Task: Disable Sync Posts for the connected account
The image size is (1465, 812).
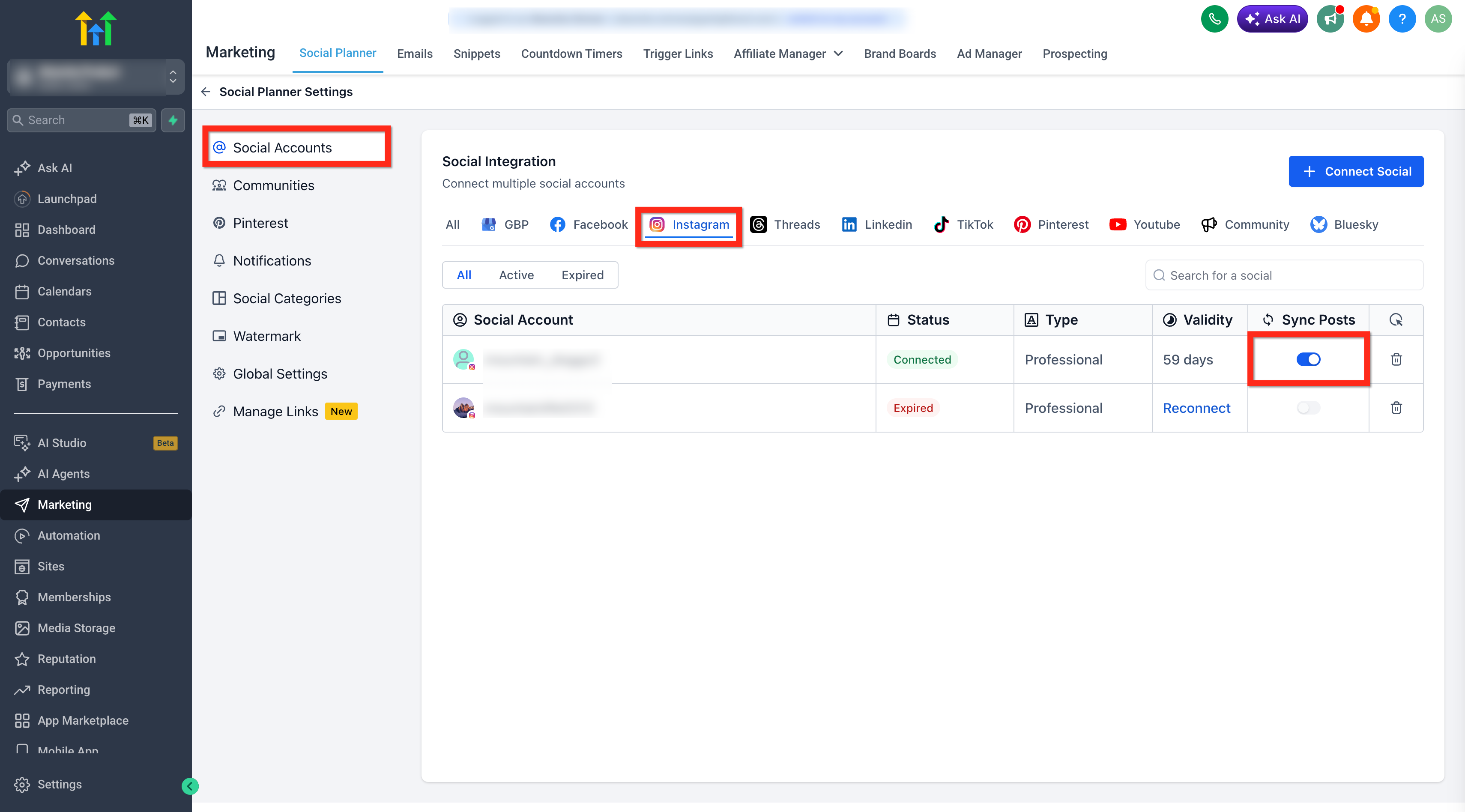Action: point(1308,359)
